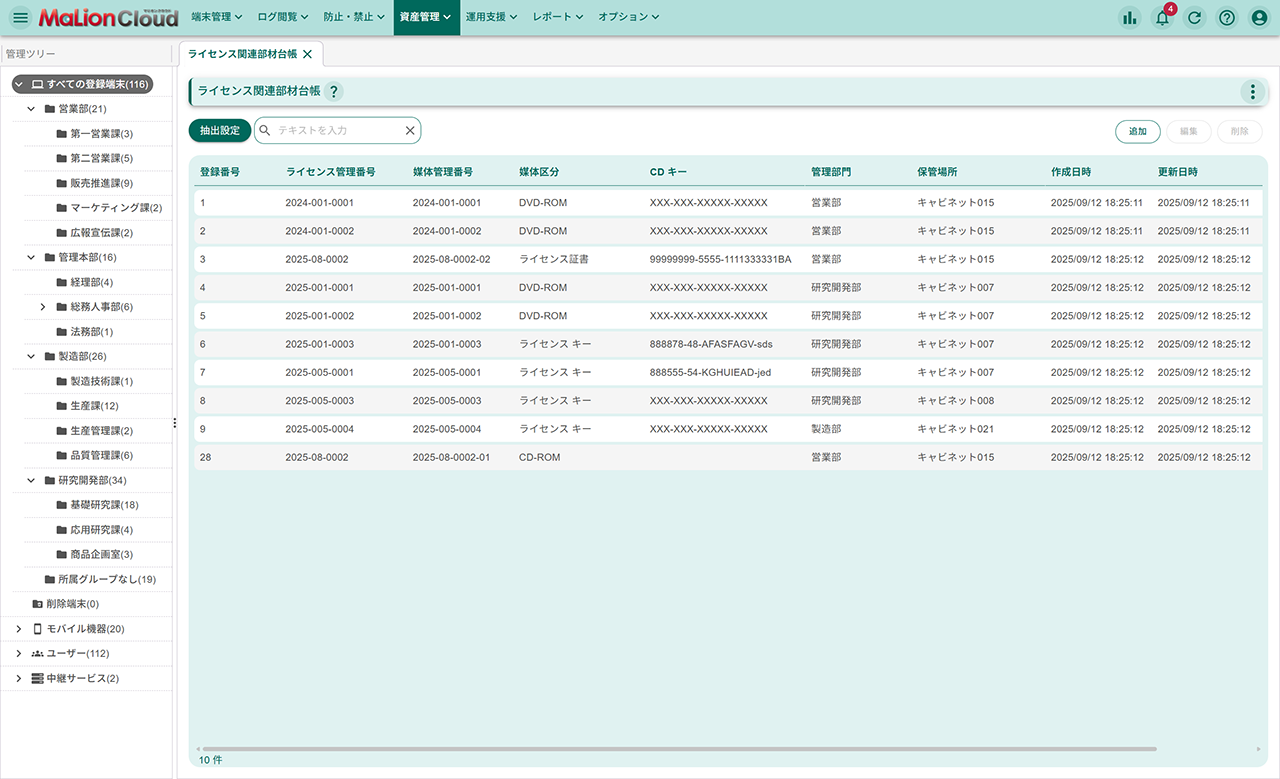Click the 抽出設定 button
Viewport: 1280px width, 779px height.
[220, 131]
